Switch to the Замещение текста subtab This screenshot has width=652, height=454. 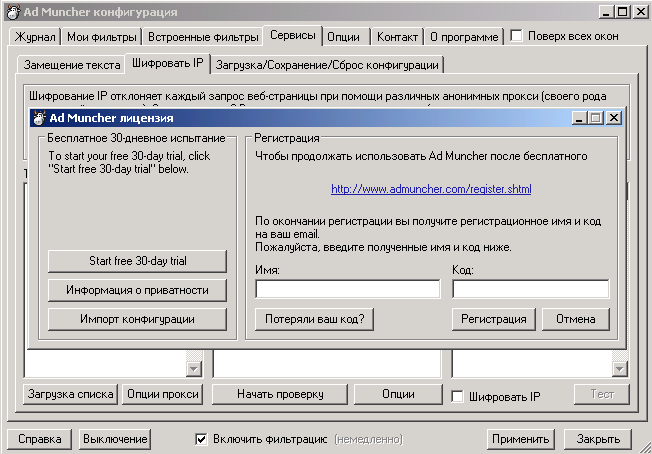click(72, 65)
